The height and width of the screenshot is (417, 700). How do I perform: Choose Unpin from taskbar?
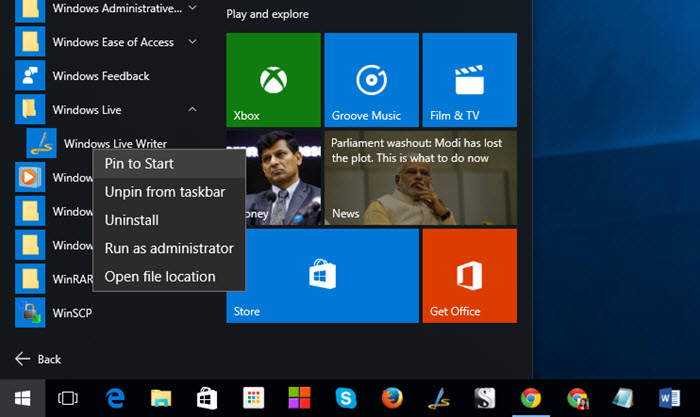click(169, 192)
